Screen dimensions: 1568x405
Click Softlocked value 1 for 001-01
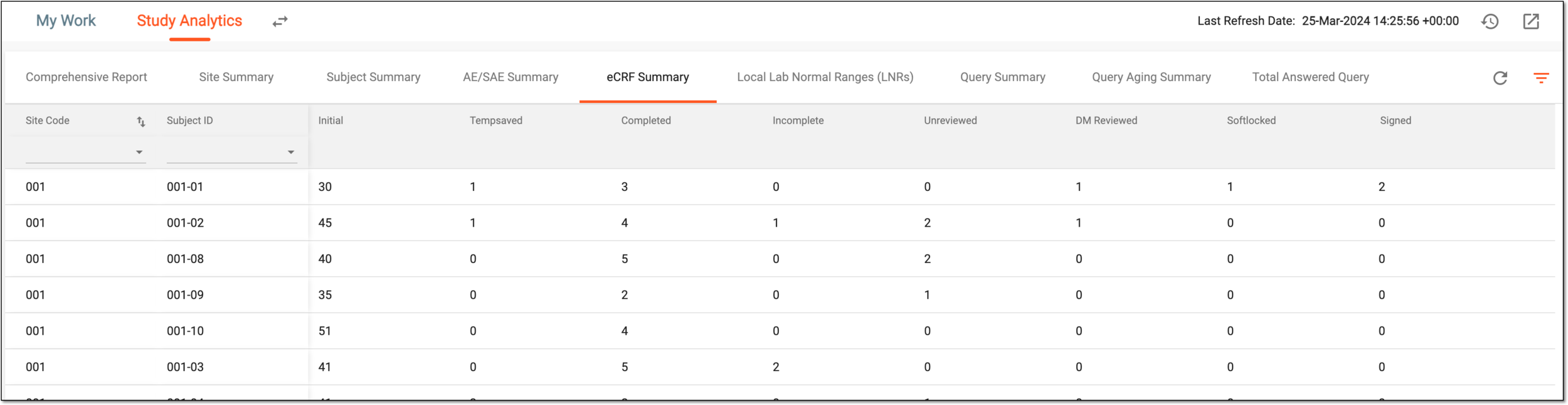pos(1230,187)
